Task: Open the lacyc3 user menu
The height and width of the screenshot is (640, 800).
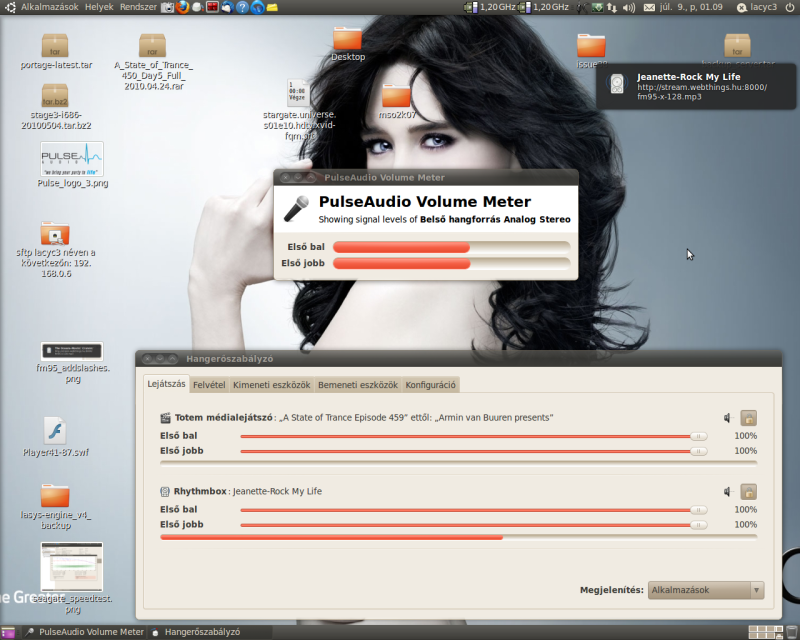Action: pyautogui.click(x=757, y=7)
